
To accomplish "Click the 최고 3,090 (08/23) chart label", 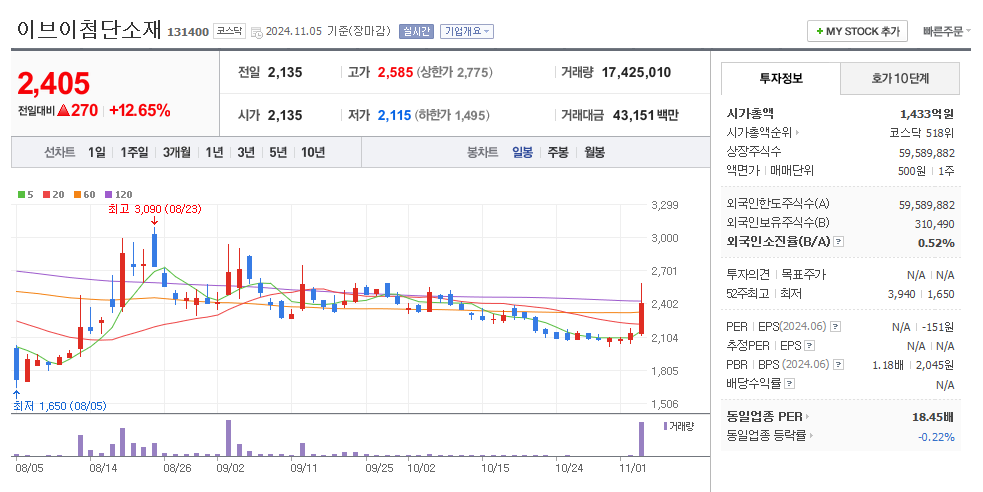I will 155,209.
